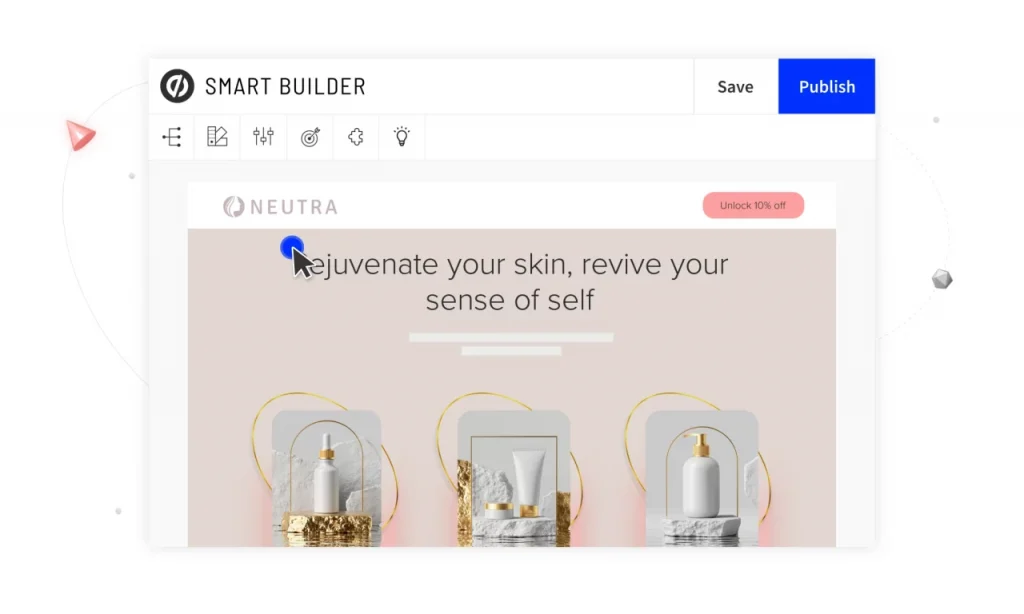Click the Save button
This screenshot has width=1024, height=614.
(735, 86)
